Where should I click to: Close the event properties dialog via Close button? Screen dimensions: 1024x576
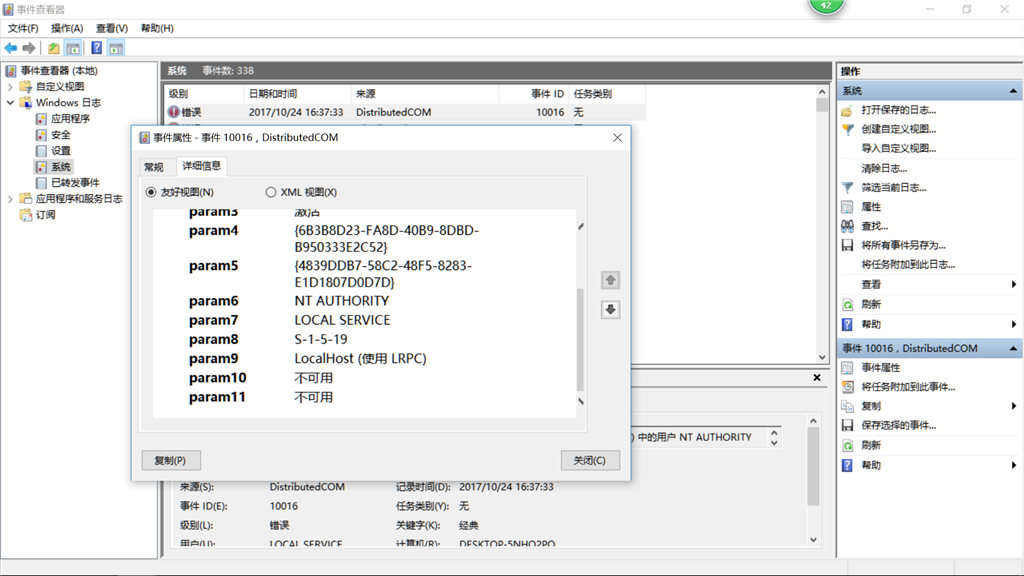592,460
